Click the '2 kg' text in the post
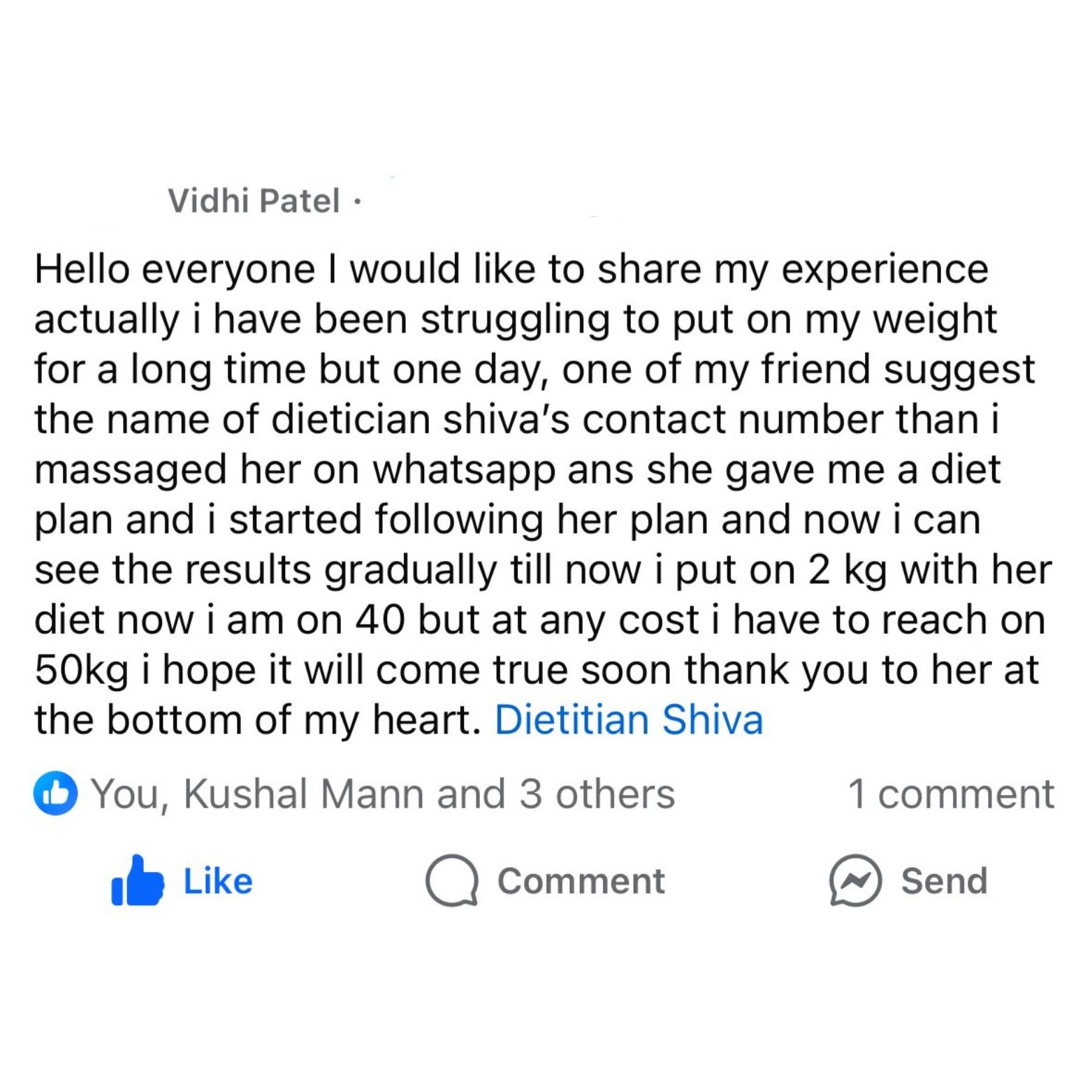The width and height of the screenshot is (1092, 1092). coord(848,570)
